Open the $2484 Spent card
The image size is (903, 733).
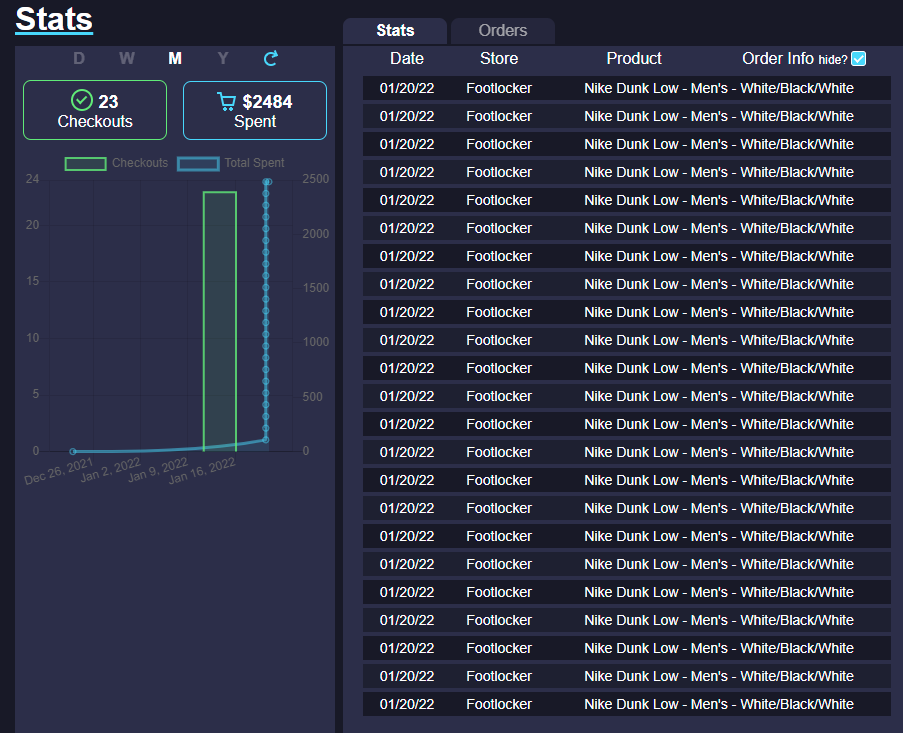coord(255,111)
